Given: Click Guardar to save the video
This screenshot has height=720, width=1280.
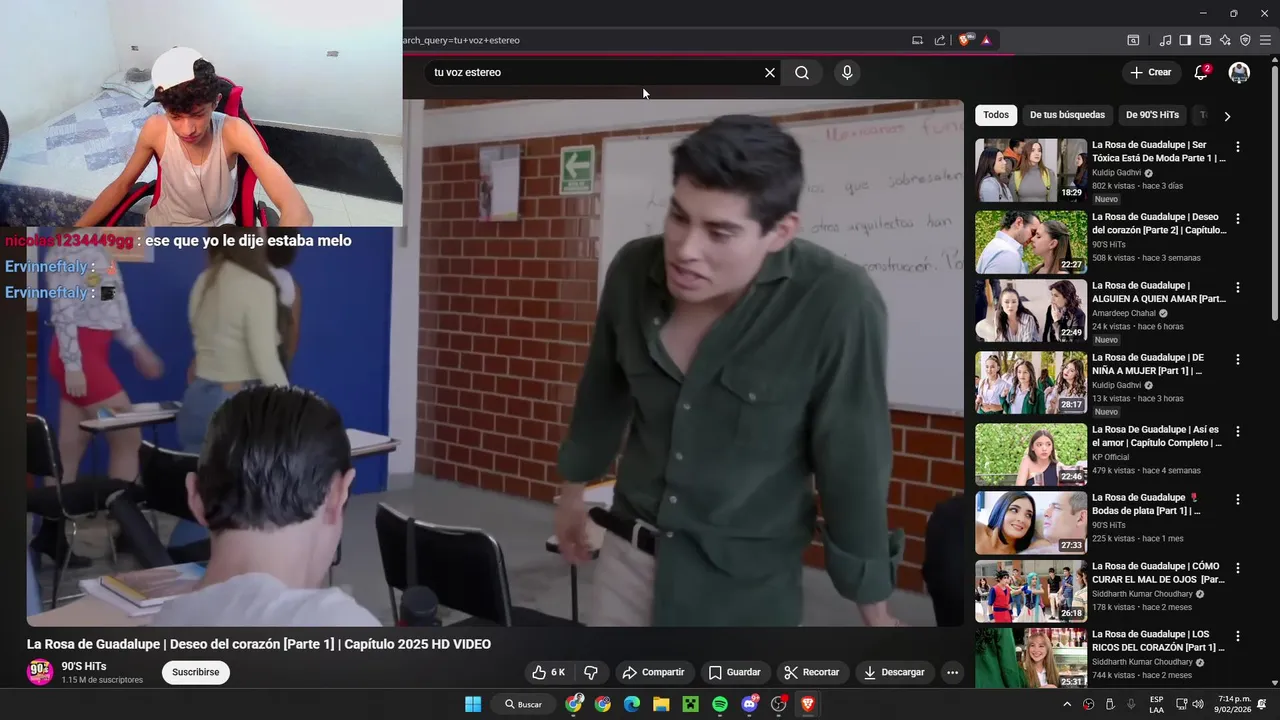Looking at the screenshot, I should click(x=735, y=673).
